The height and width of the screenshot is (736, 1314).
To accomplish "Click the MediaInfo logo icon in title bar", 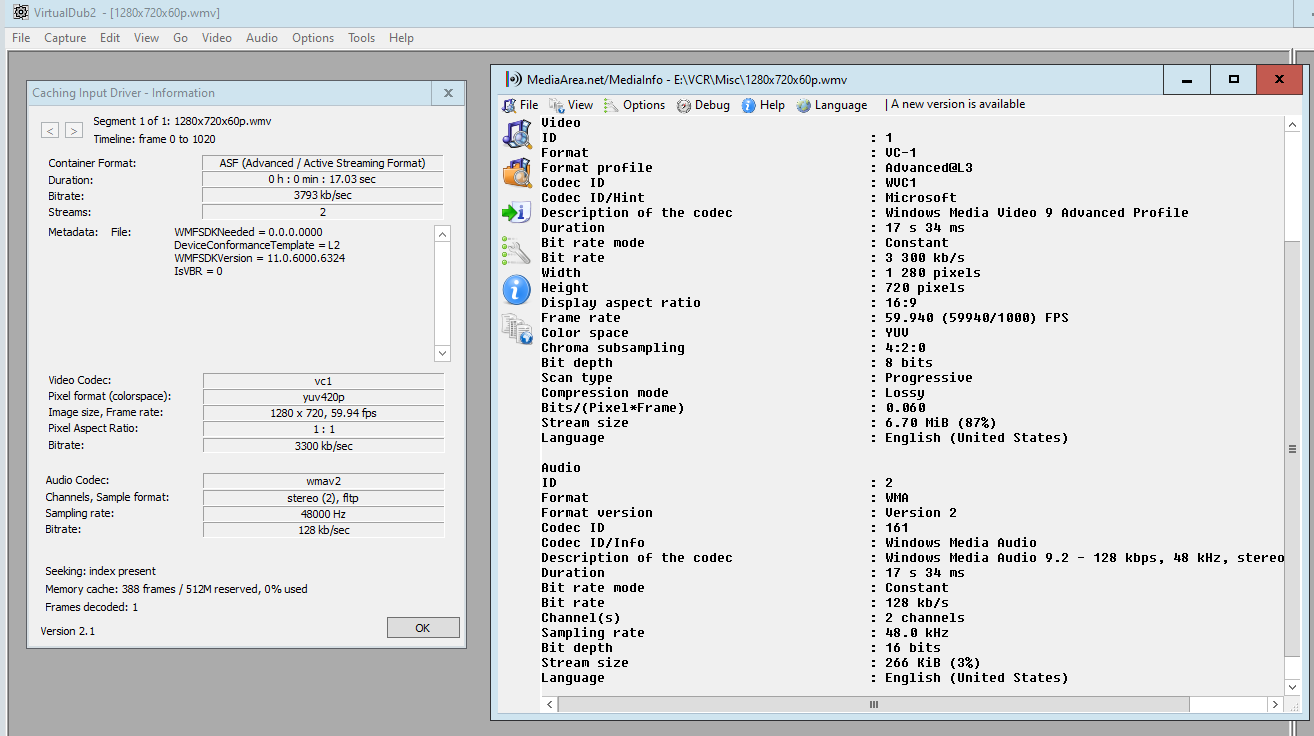I will (513, 80).
